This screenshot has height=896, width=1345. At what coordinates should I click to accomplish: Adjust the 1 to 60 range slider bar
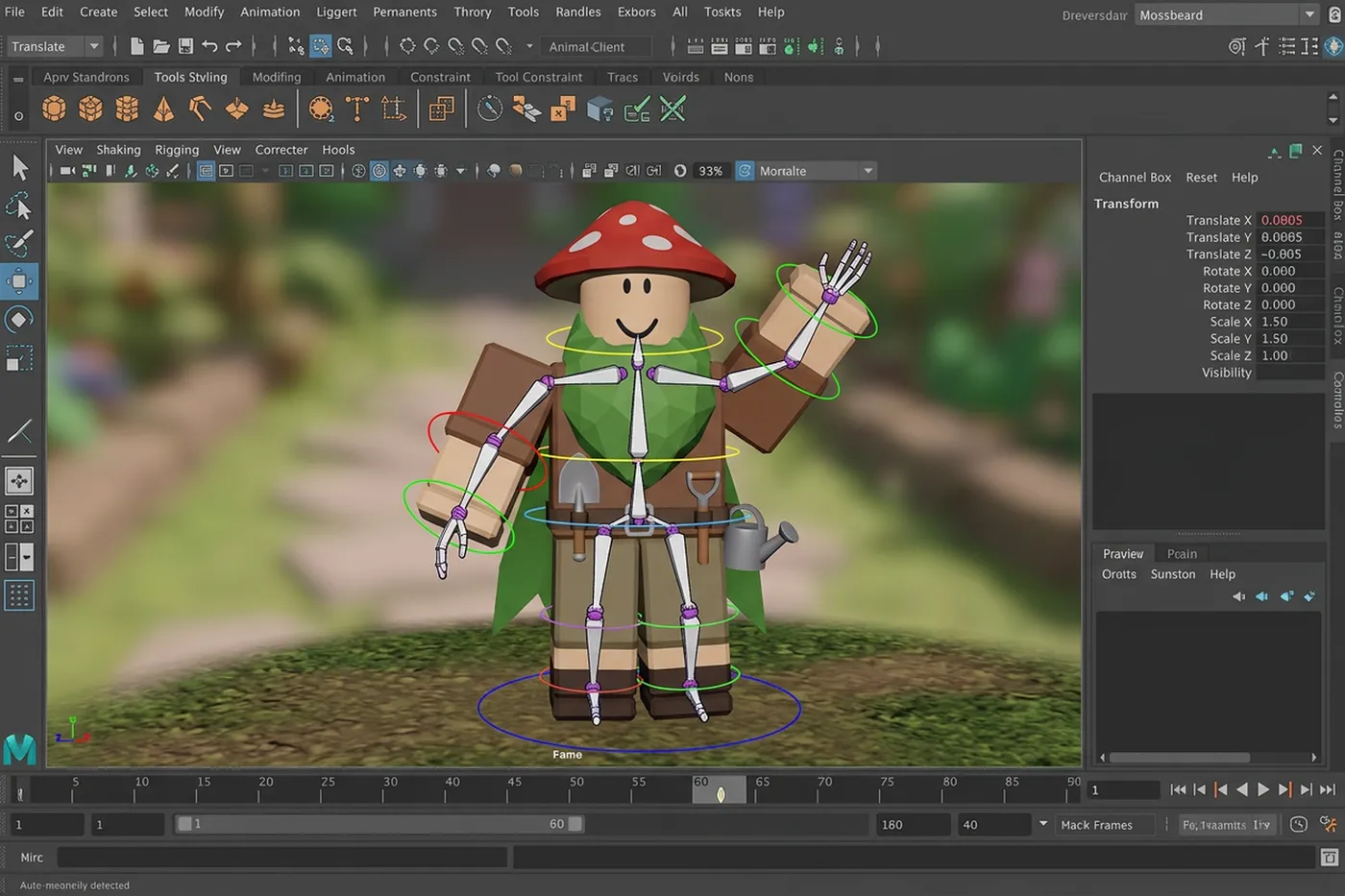pyautogui.click(x=379, y=824)
